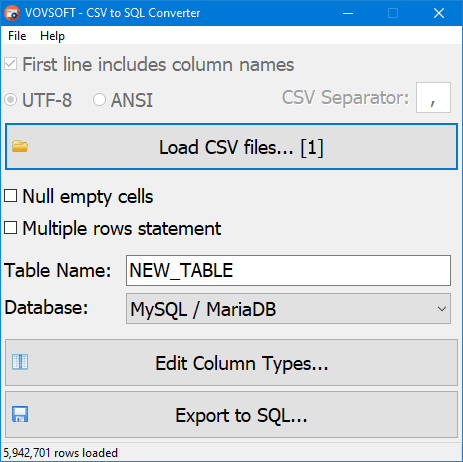
Task: Toggle First line includes column names checkbox
Action: 11,64
